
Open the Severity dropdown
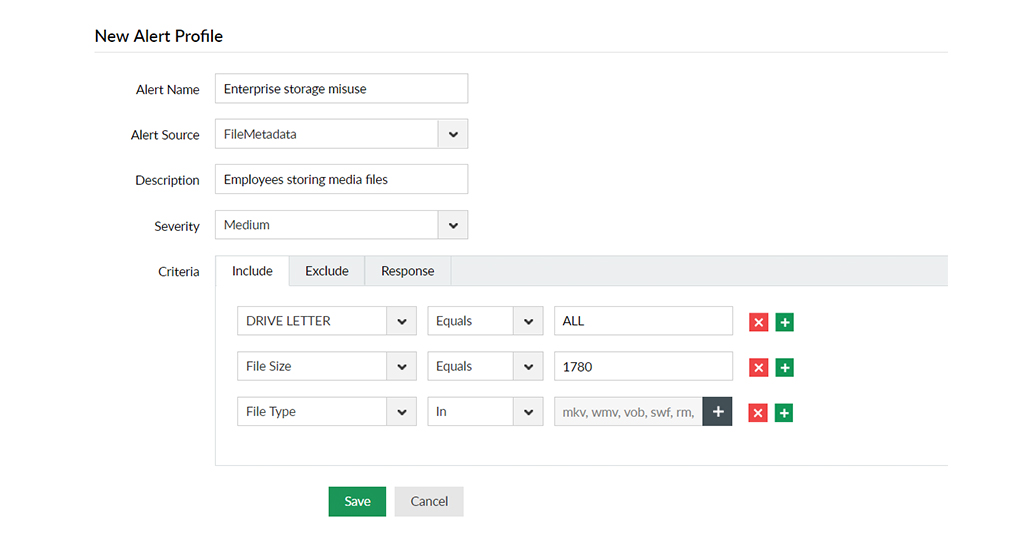pos(453,225)
